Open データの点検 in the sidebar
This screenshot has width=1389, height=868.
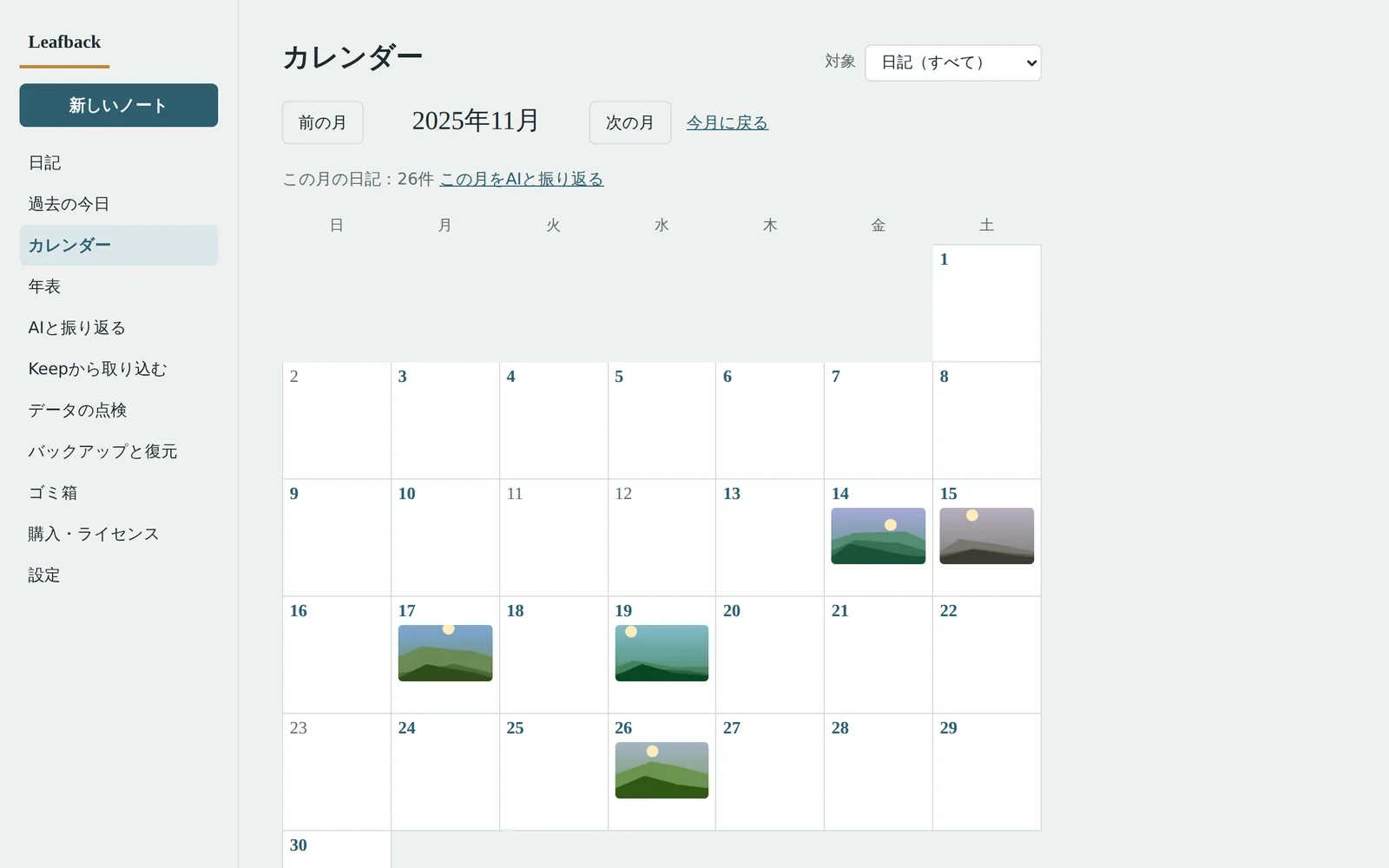pyautogui.click(x=119, y=411)
